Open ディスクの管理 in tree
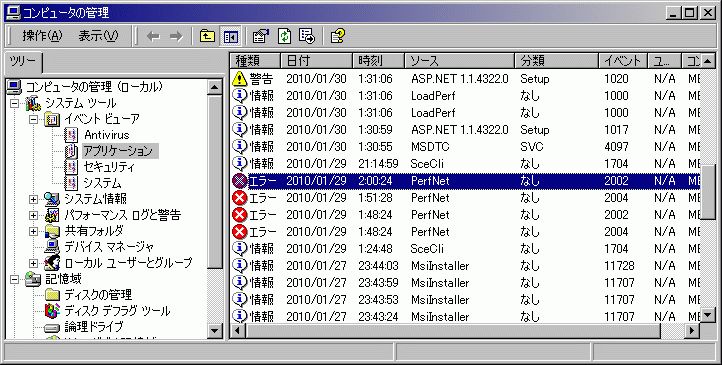This screenshot has height=365, width=722. coord(98,295)
